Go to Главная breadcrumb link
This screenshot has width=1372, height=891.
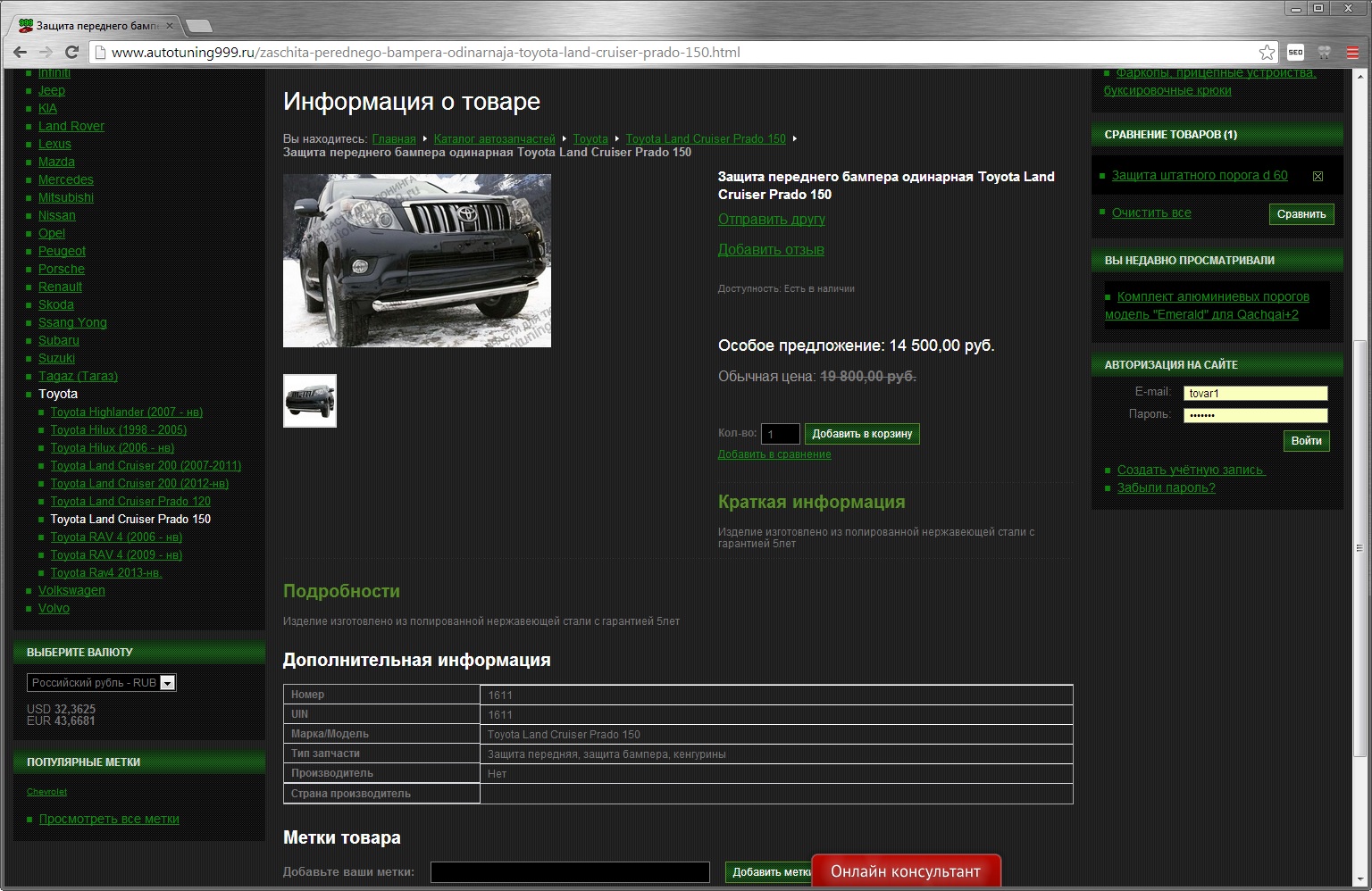click(x=394, y=138)
